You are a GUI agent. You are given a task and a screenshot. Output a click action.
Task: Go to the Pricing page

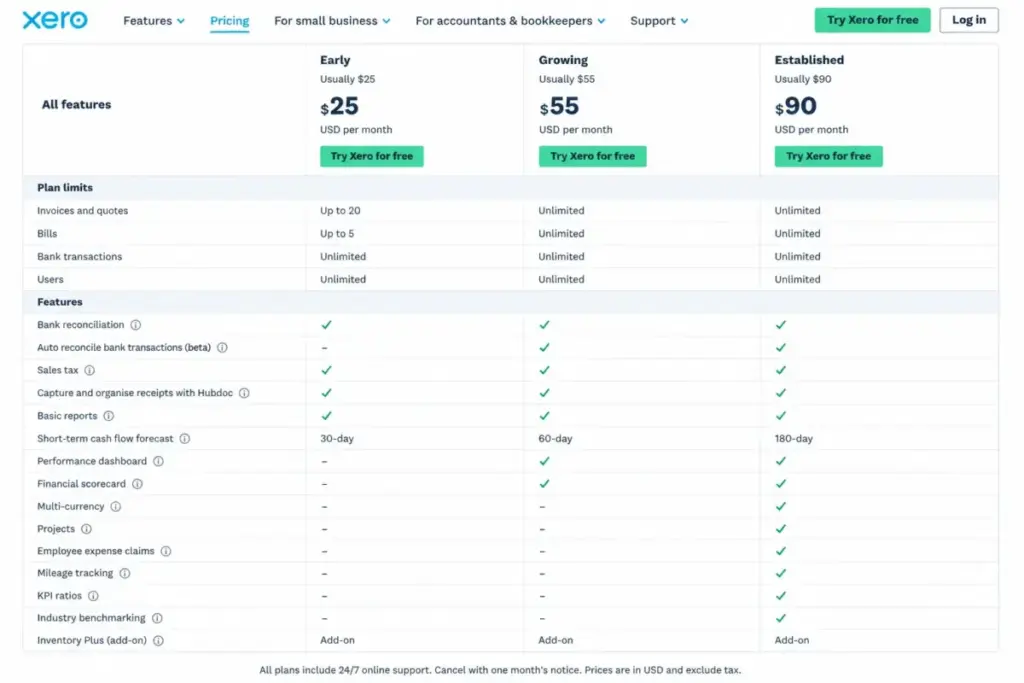(x=229, y=21)
